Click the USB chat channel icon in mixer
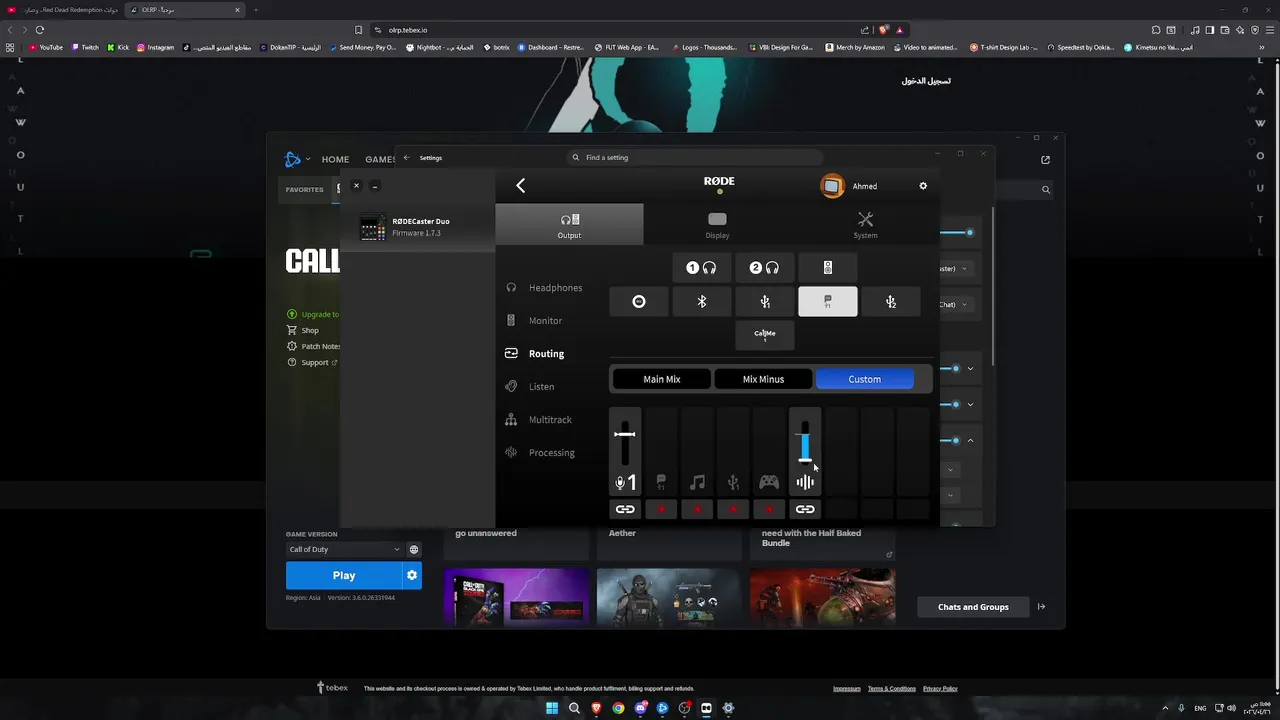Viewport: 1280px width, 720px height. [x=661, y=483]
